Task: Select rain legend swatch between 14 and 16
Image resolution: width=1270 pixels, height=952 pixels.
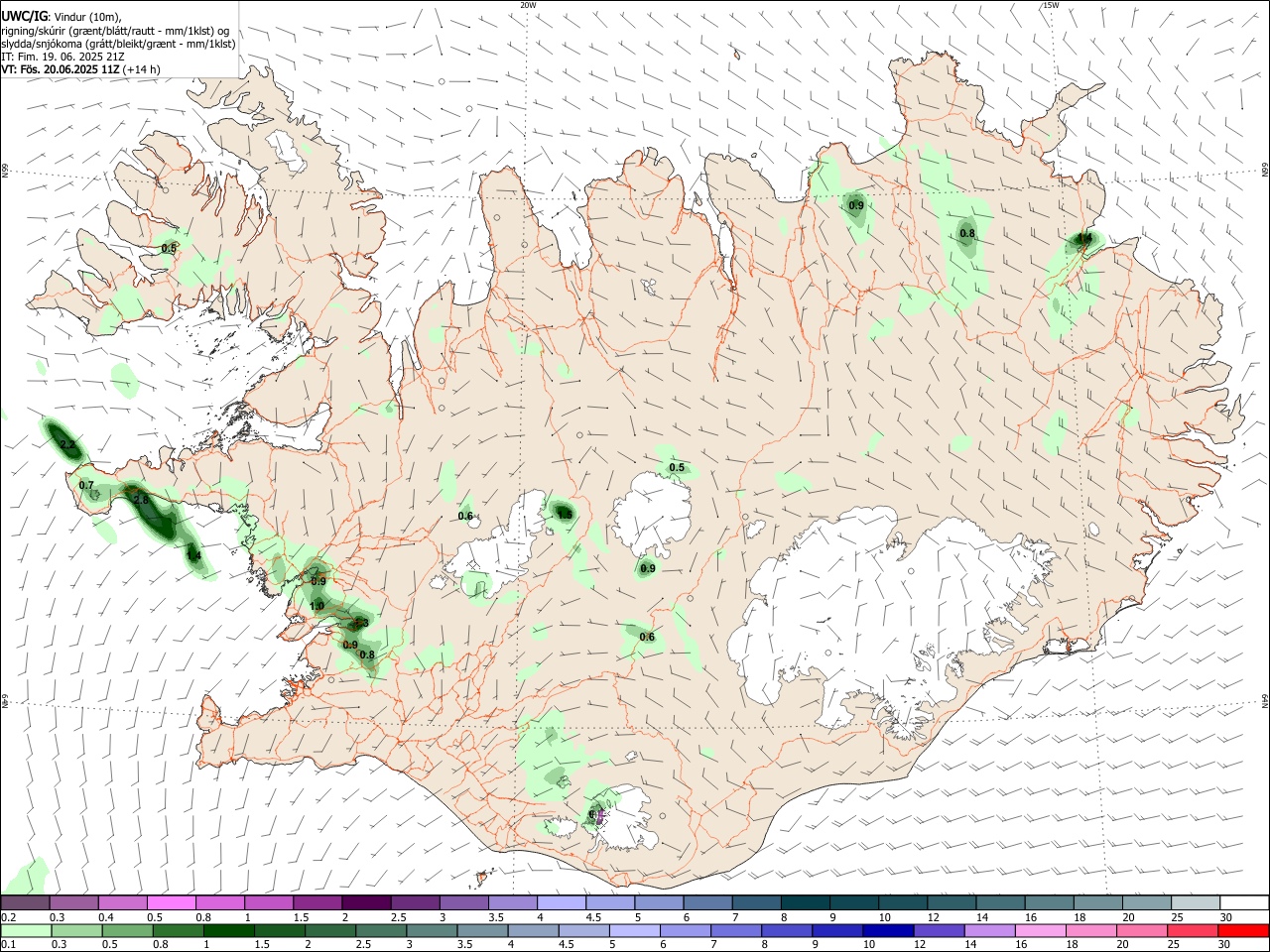Action: point(991,931)
